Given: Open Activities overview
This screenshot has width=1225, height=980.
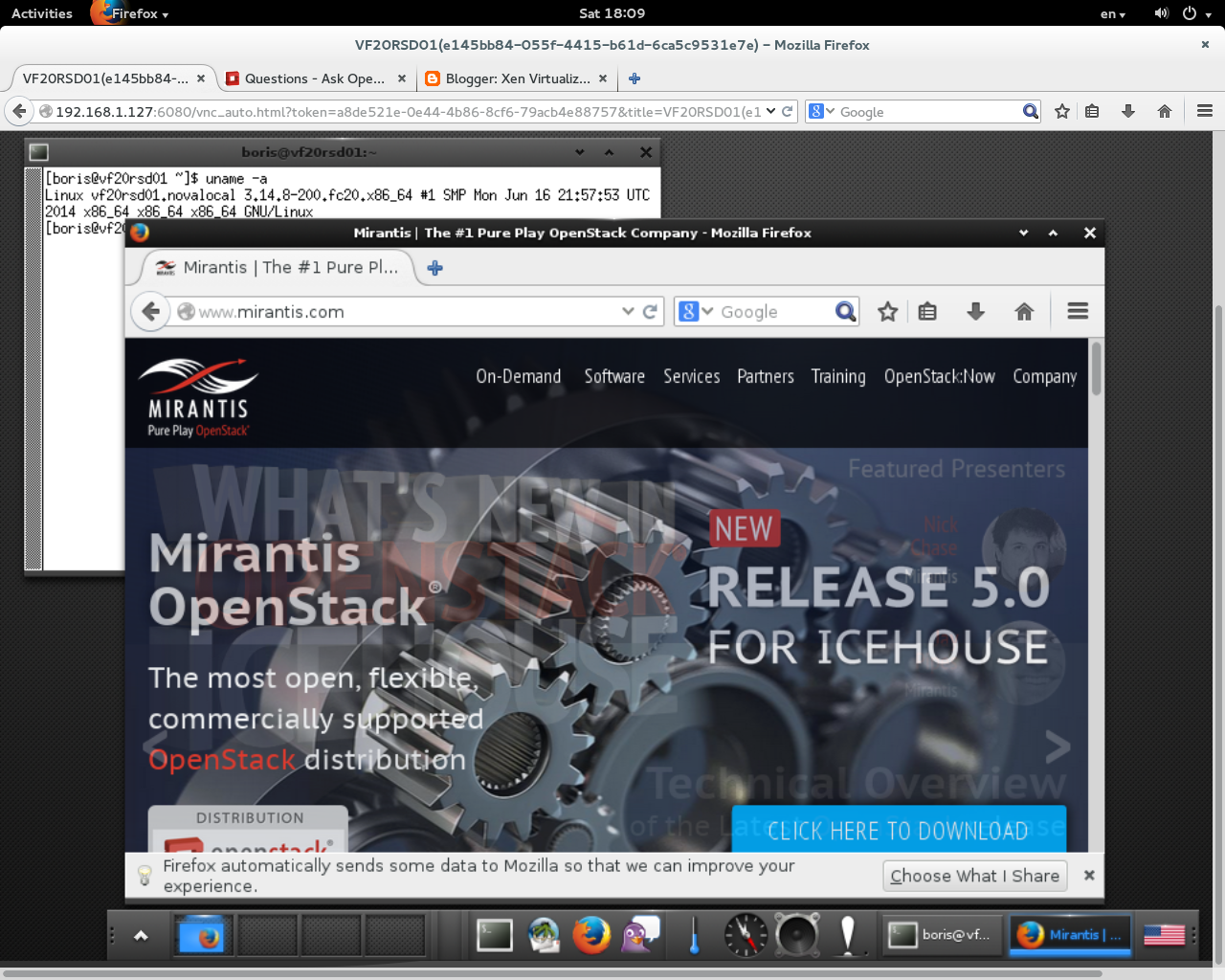Looking at the screenshot, I should coord(42,13).
